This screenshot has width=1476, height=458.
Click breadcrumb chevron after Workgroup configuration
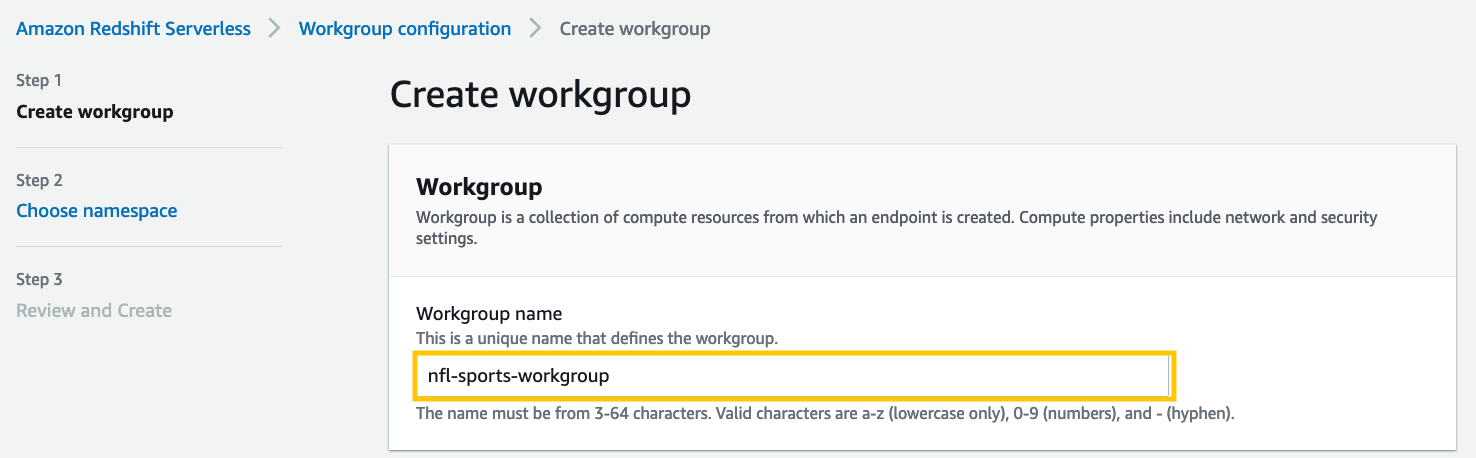[x=536, y=29]
